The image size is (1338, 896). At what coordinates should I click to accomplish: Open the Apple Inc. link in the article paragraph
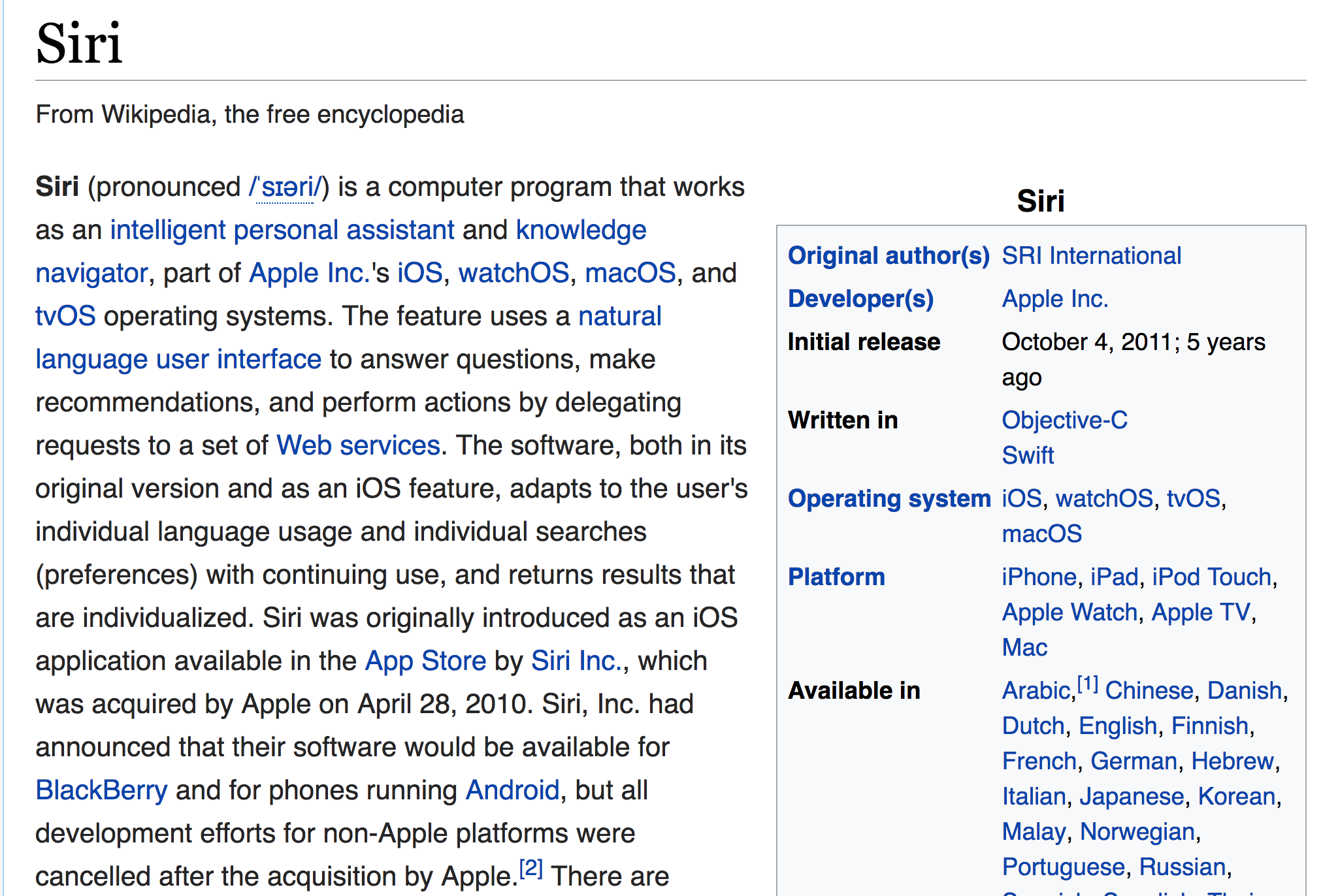coord(310,274)
